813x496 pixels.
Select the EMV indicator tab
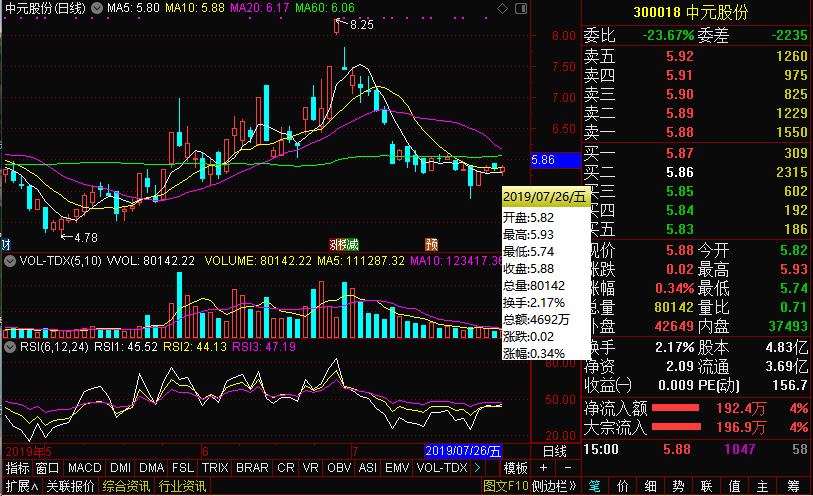tap(397, 468)
